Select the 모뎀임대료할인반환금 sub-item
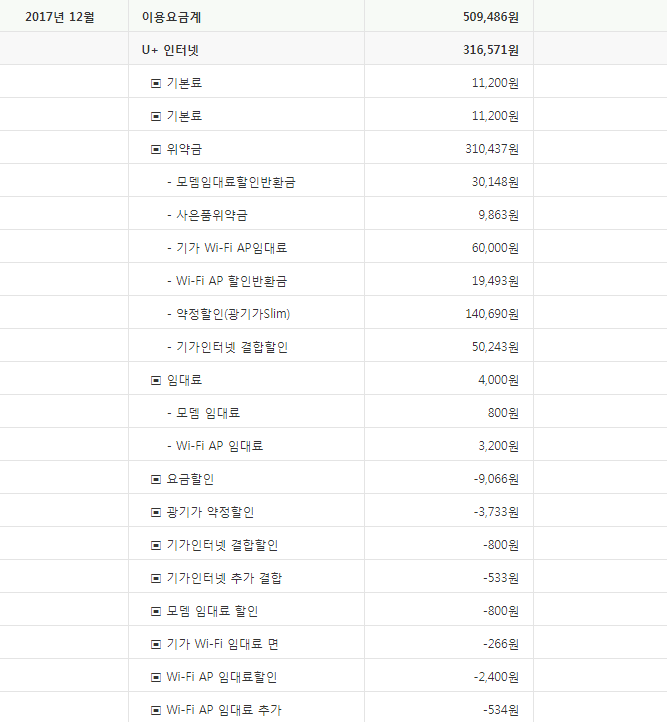 coord(235,182)
